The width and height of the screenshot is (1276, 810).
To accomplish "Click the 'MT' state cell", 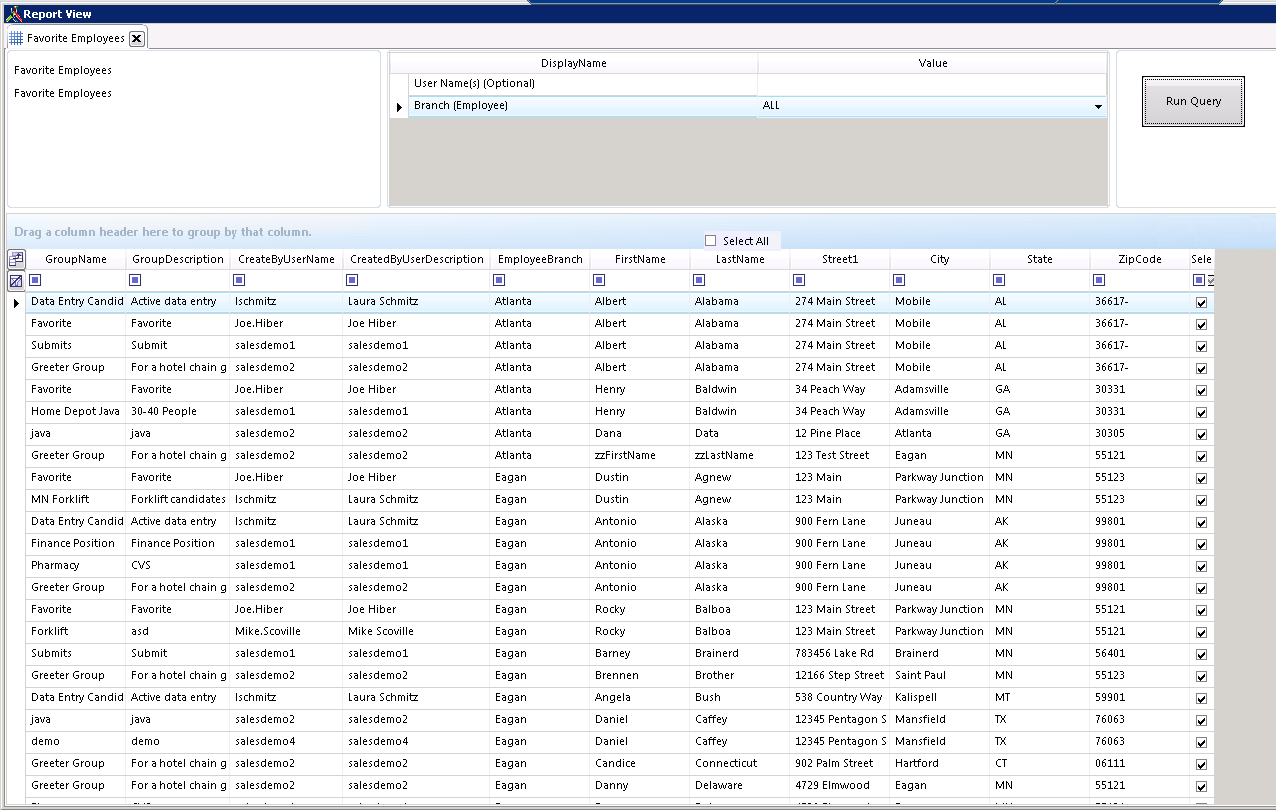I will coord(1040,698).
